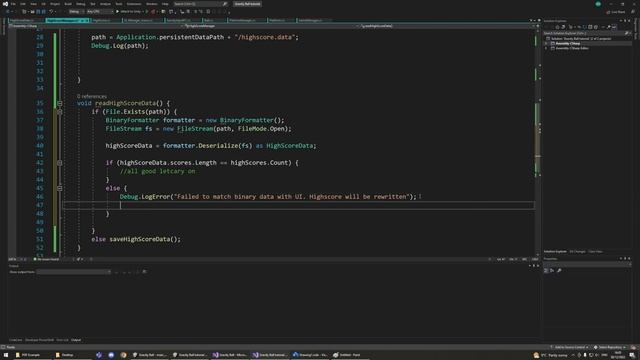Open the class navigation dropdown above code
This screenshot has width=640, height=360.
pyautogui.click(x=271, y=26)
